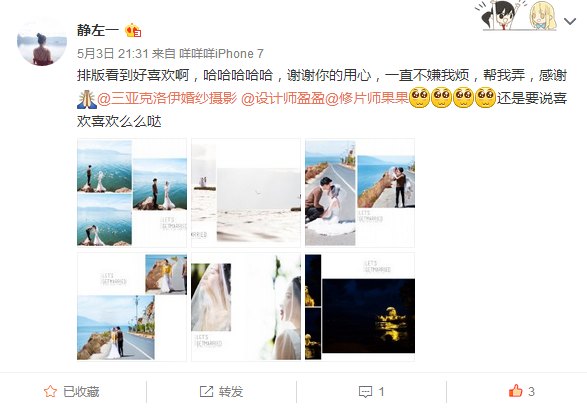Open the 5月3日 21:31 timestamp link
The image size is (587, 408).
[x=113, y=54]
